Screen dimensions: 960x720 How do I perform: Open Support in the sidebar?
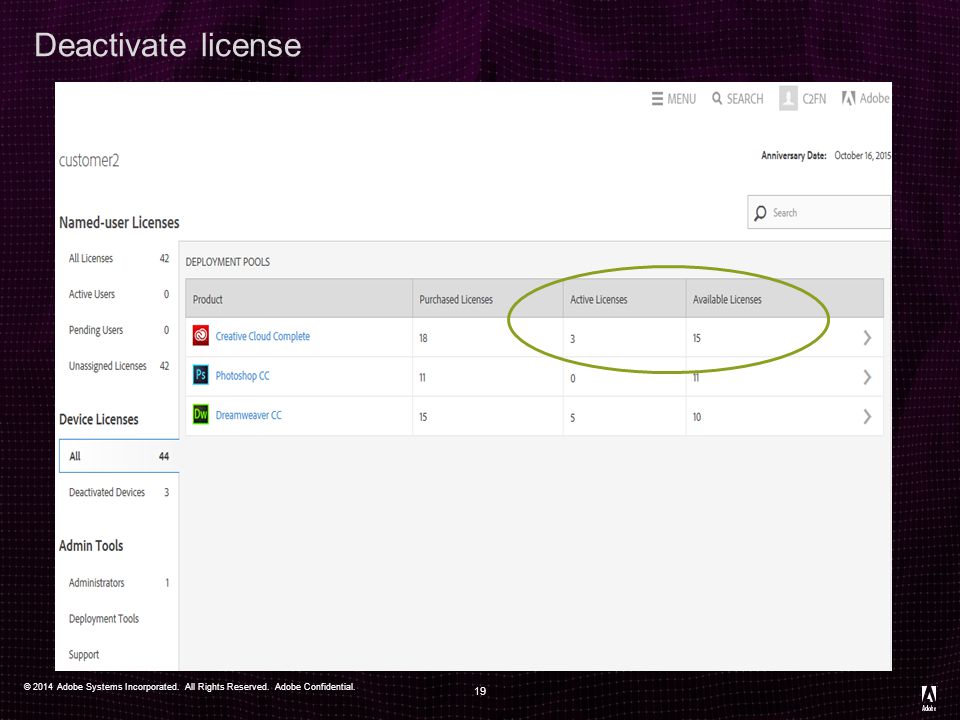tap(84, 654)
